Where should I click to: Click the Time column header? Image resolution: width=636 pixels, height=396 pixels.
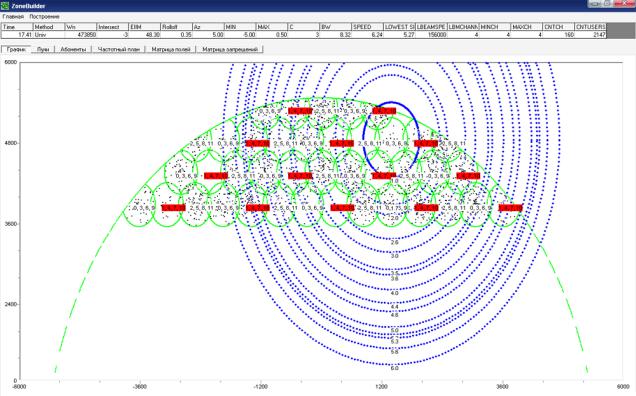coord(17,27)
